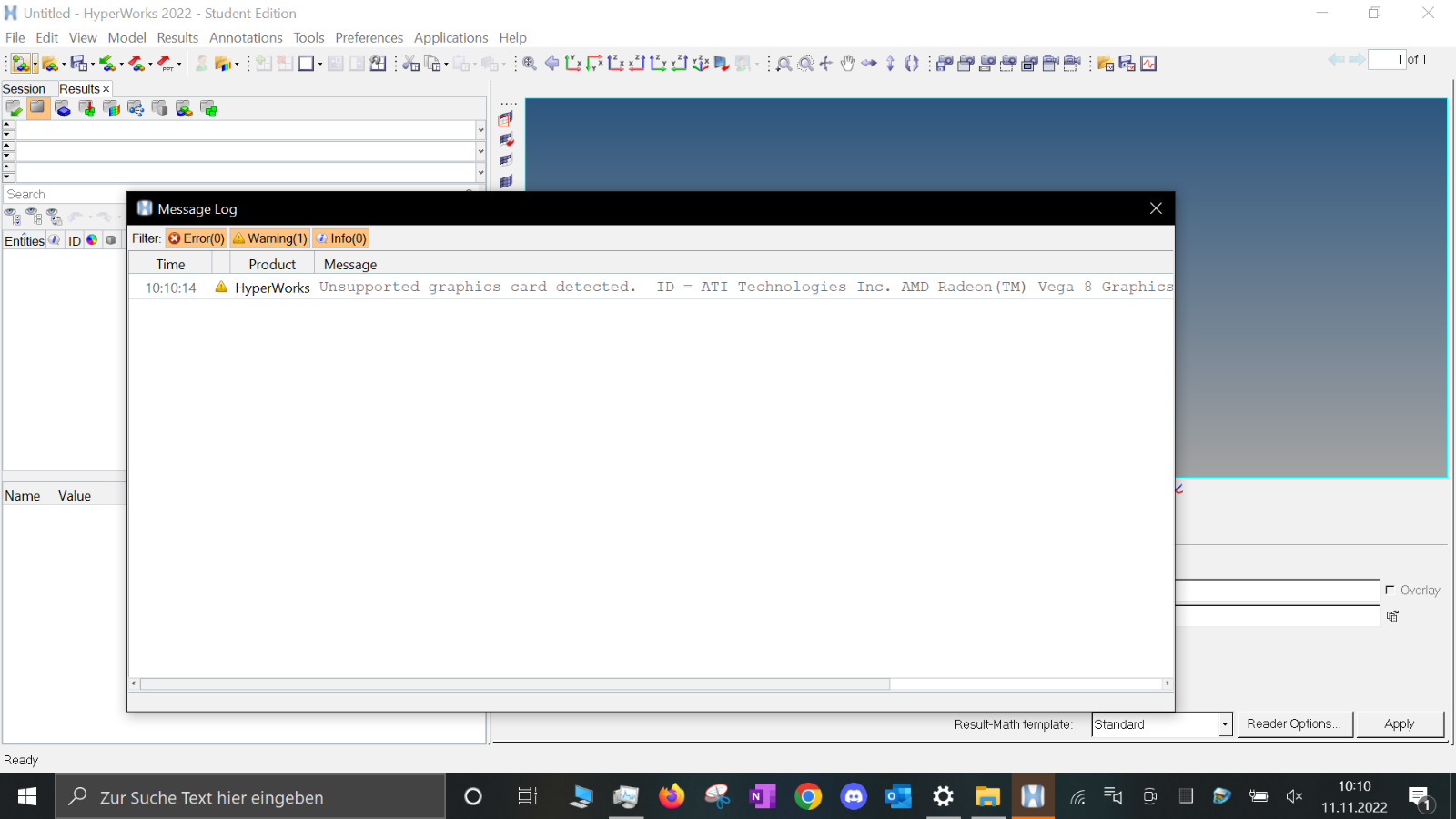Open the File menu
Screen dimensions: 1456x819
tap(15, 37)
